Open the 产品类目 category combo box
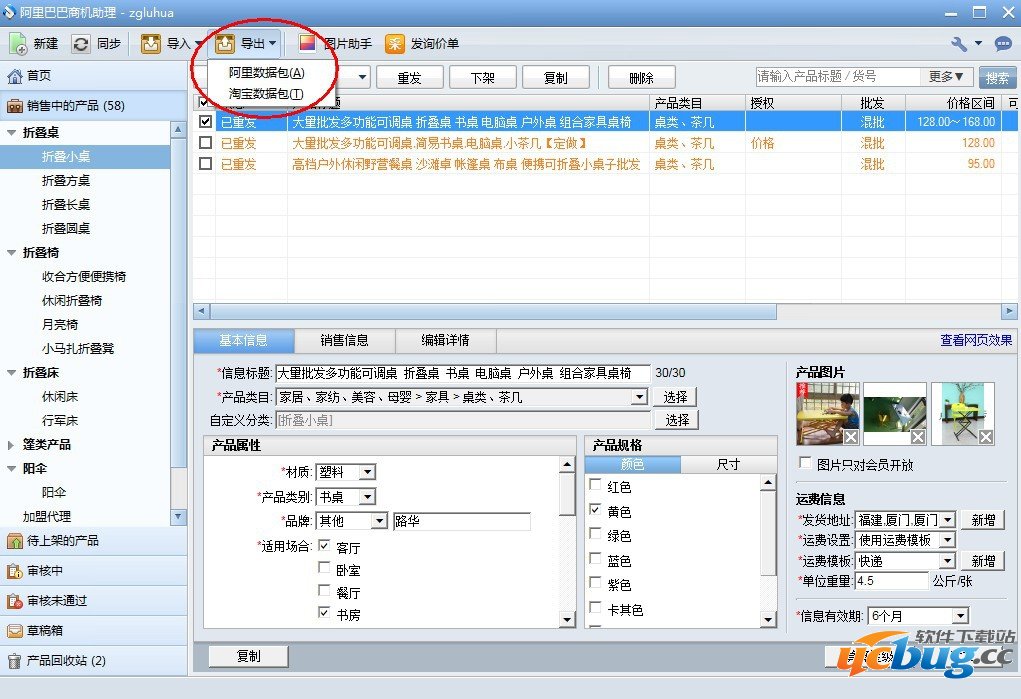The width and height of the screenshot is (1021, 699). 462,397
